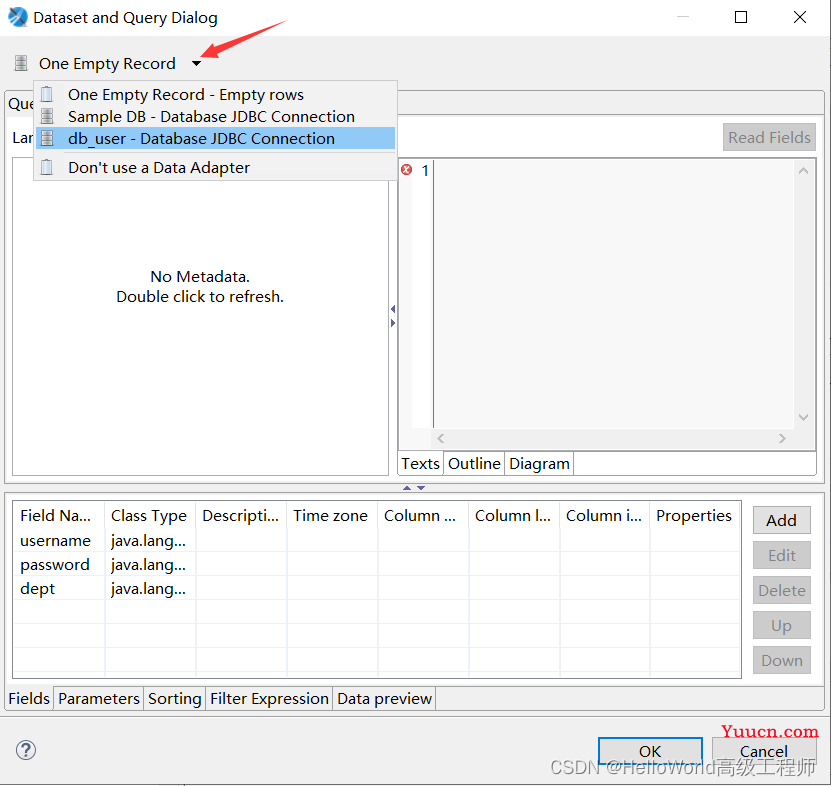Click the Edit field button

point(782,555)
